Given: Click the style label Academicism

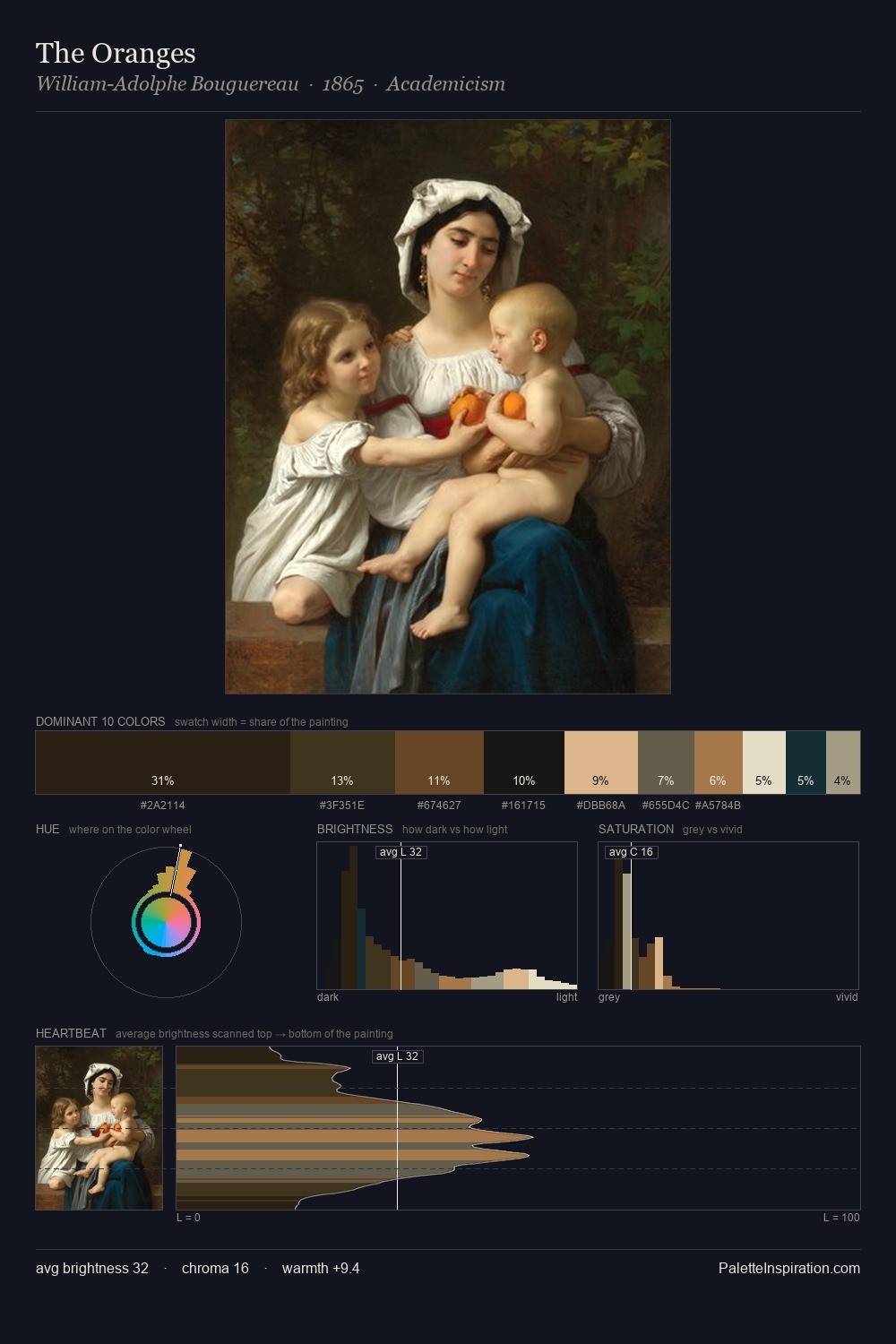Looking at the screenshot, I should tap(446, 84).
